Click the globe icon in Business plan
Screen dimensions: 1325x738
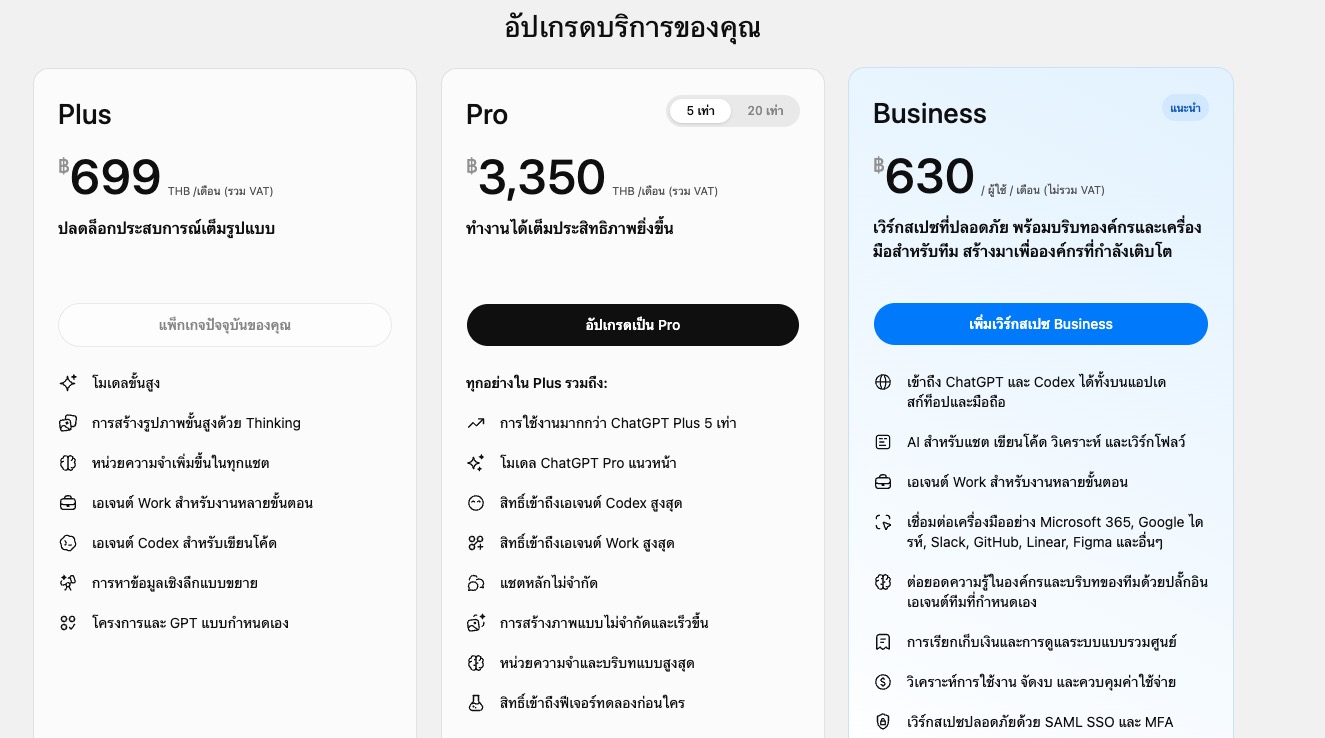point(883,382)
